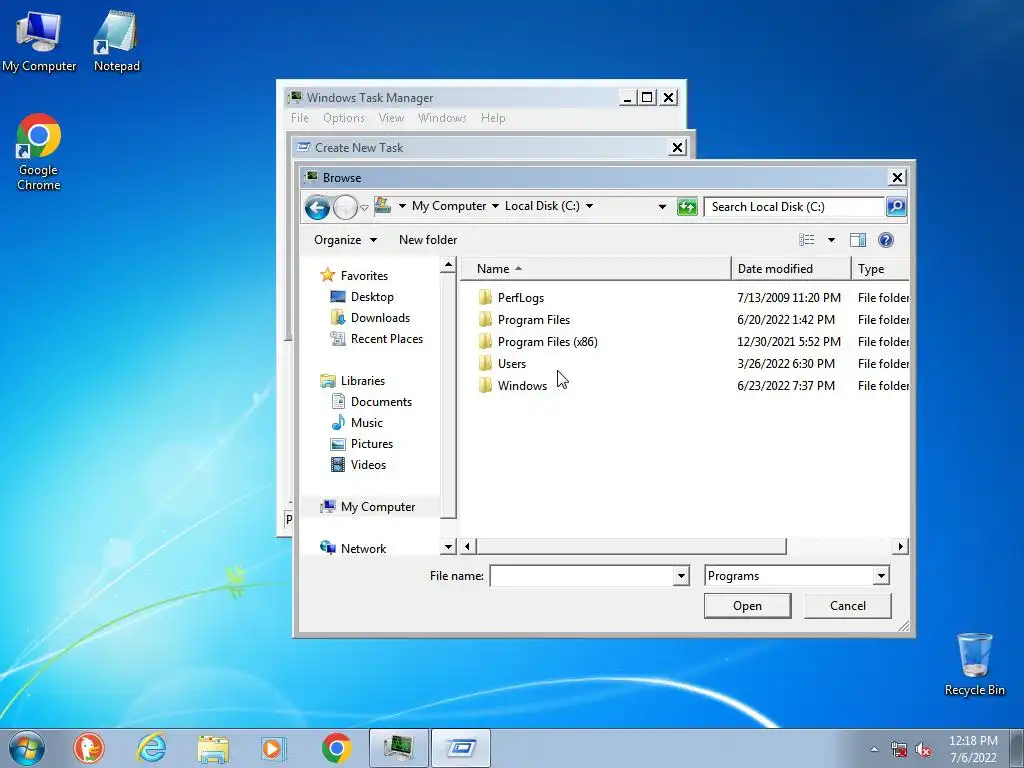This screenshot has width=1024, height=768.
Task: Click the Open button
Action: pyautogui.click(x=747, y=605)
